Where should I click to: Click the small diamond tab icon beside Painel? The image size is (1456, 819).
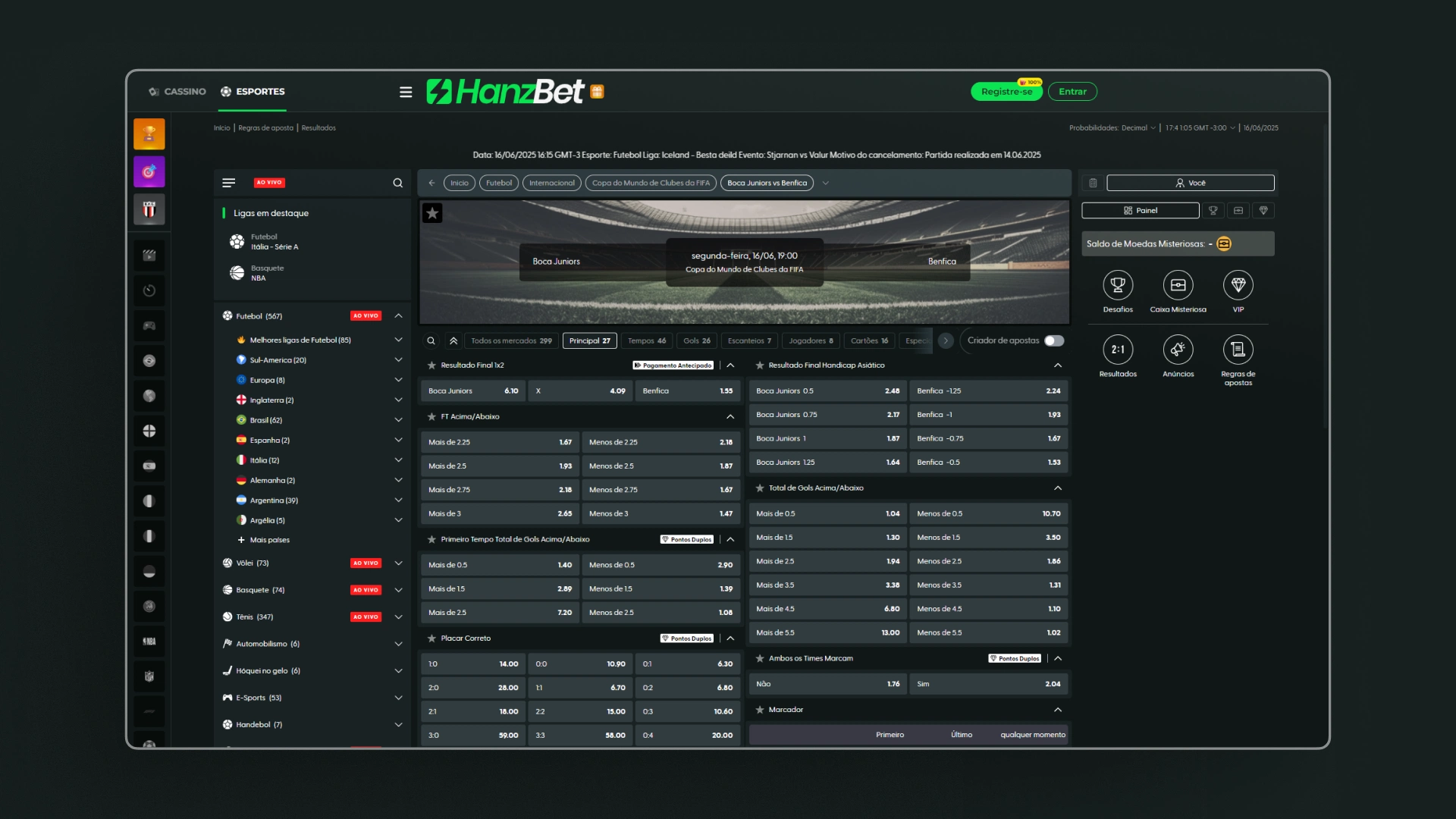pos(1263,211)
